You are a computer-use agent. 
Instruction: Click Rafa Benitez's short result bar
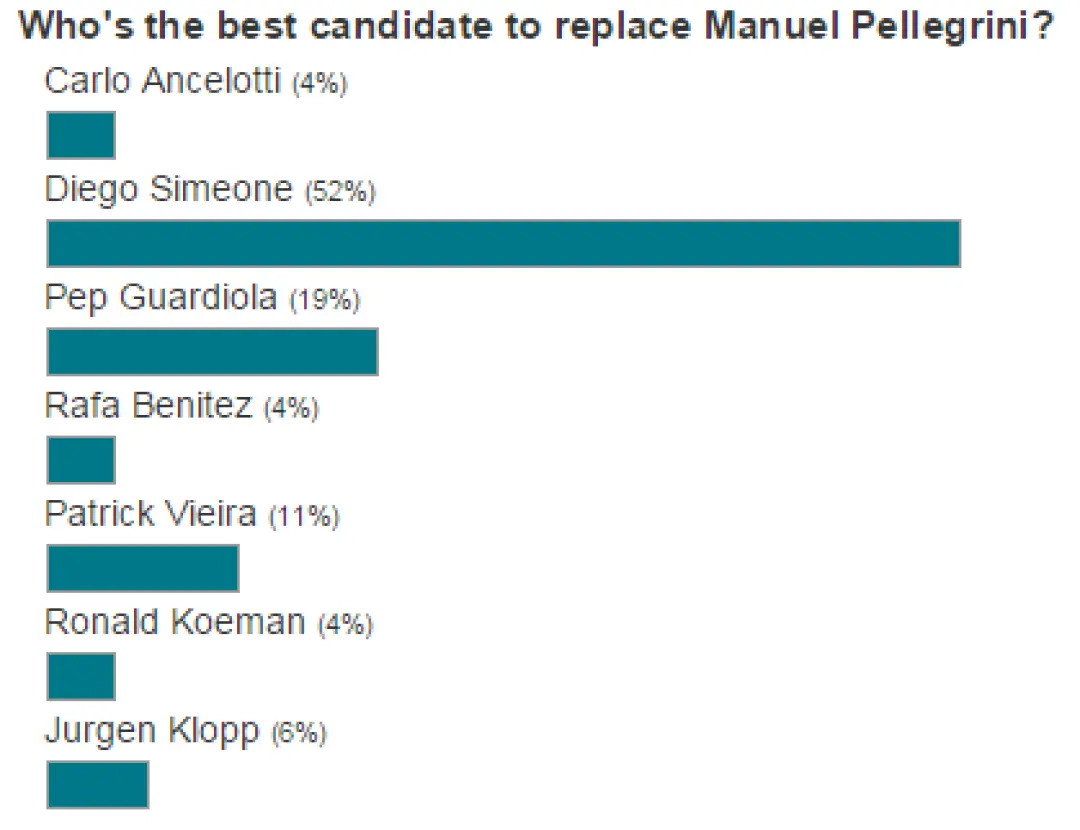(x=81, y=459)
